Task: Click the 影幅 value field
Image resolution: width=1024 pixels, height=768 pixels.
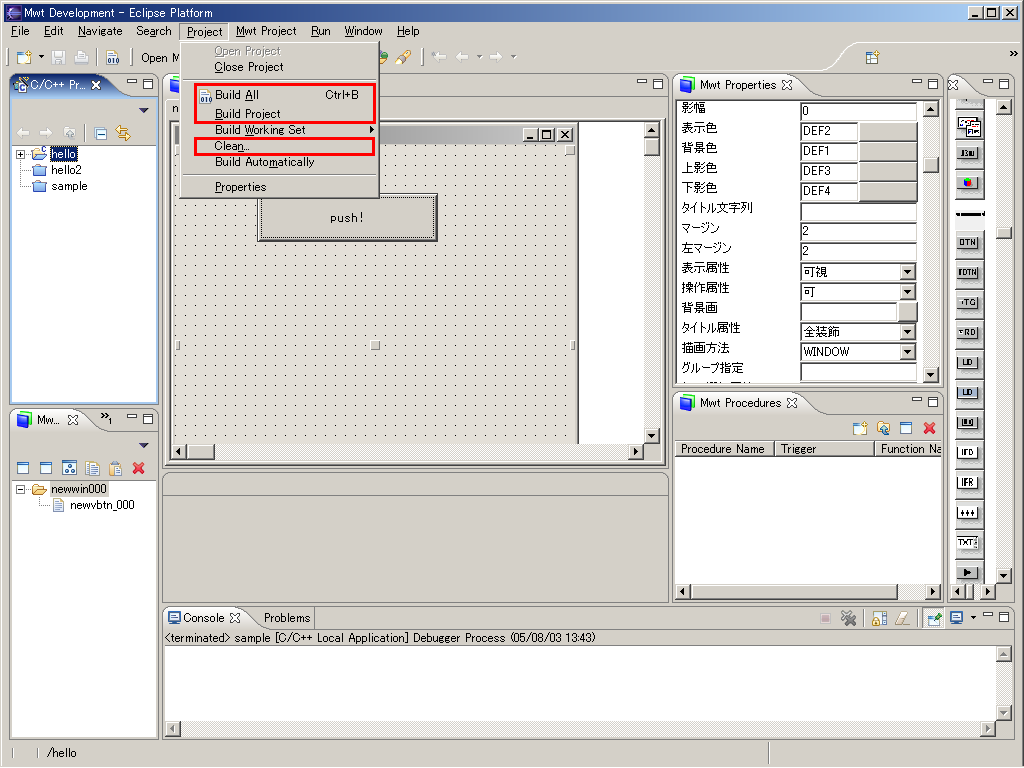Action: 858,111
